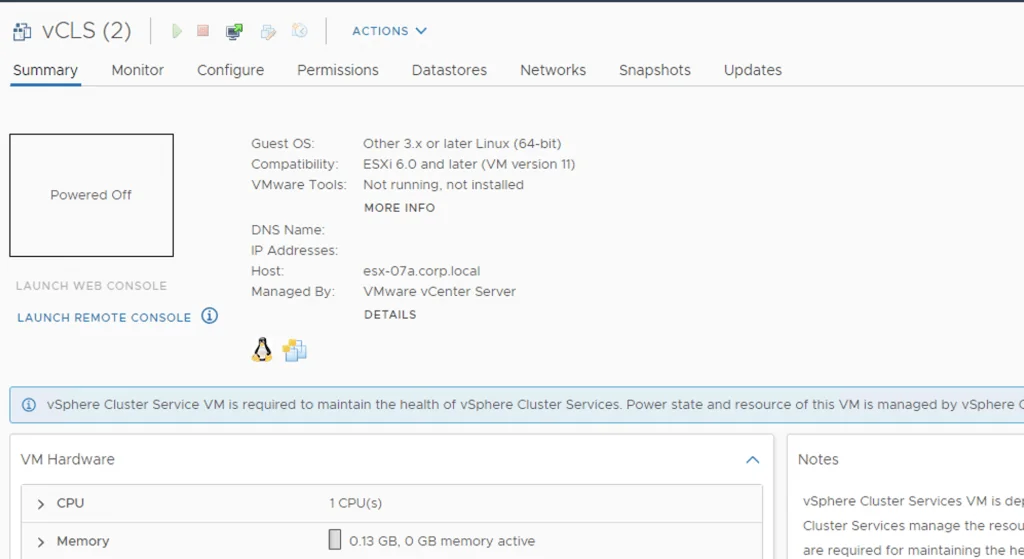Screen dimensions: 1024x559
Task: Click the Powered Off console thumbnail
Action: [91, 195]
